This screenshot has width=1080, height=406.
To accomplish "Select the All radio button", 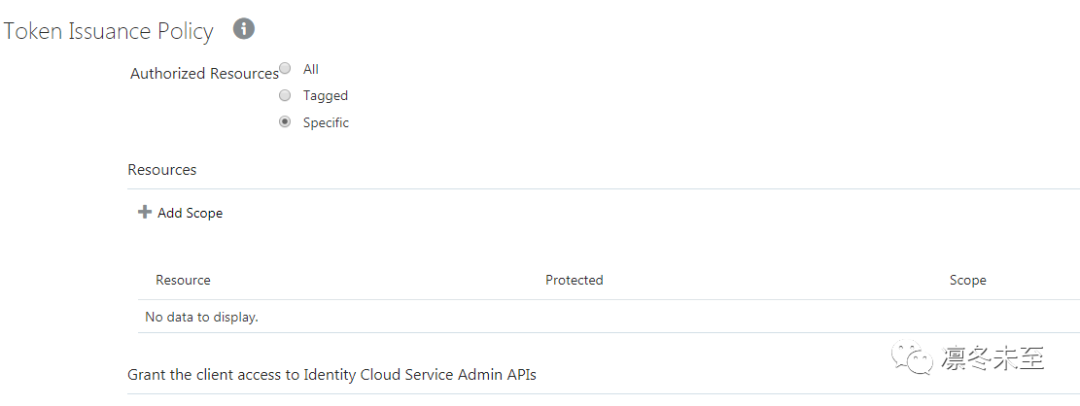I will pos(285,69).
